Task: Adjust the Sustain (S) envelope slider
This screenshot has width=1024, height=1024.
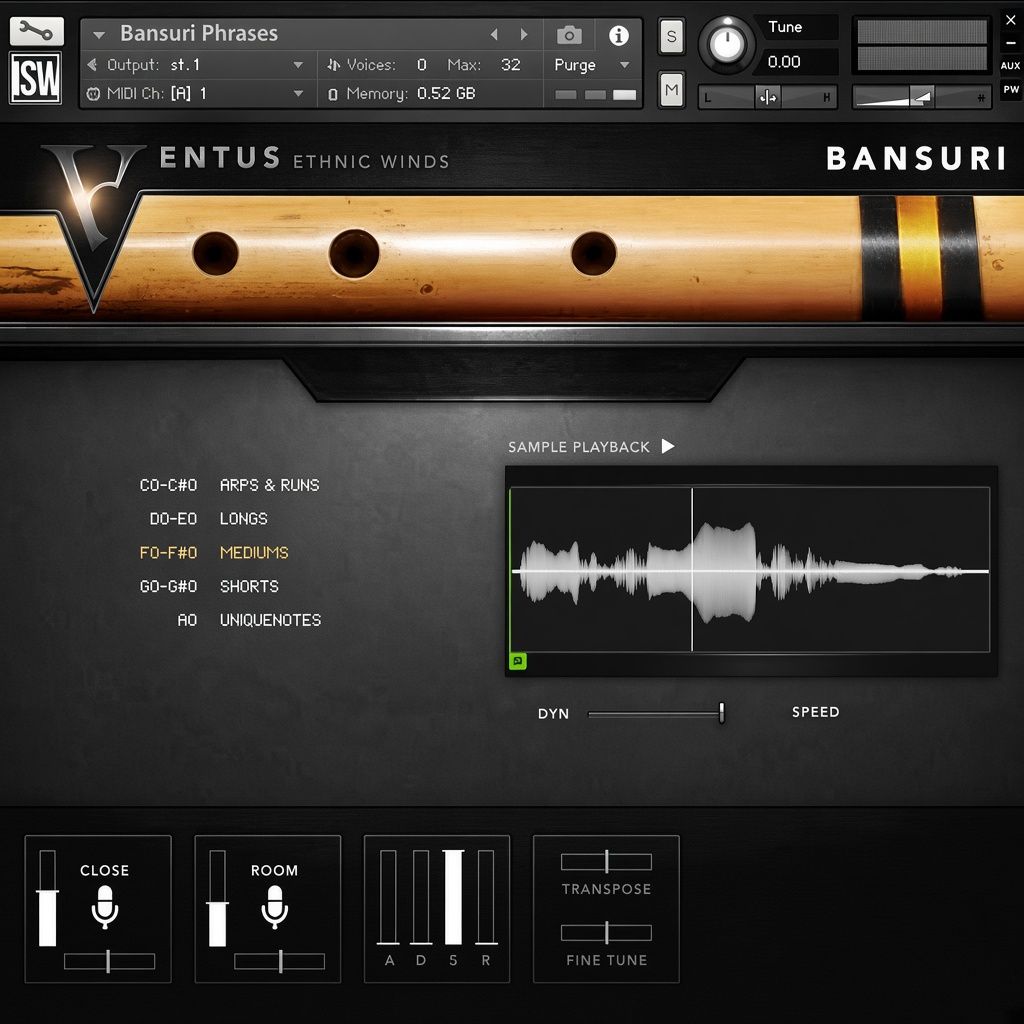Action: pos(453,897)
